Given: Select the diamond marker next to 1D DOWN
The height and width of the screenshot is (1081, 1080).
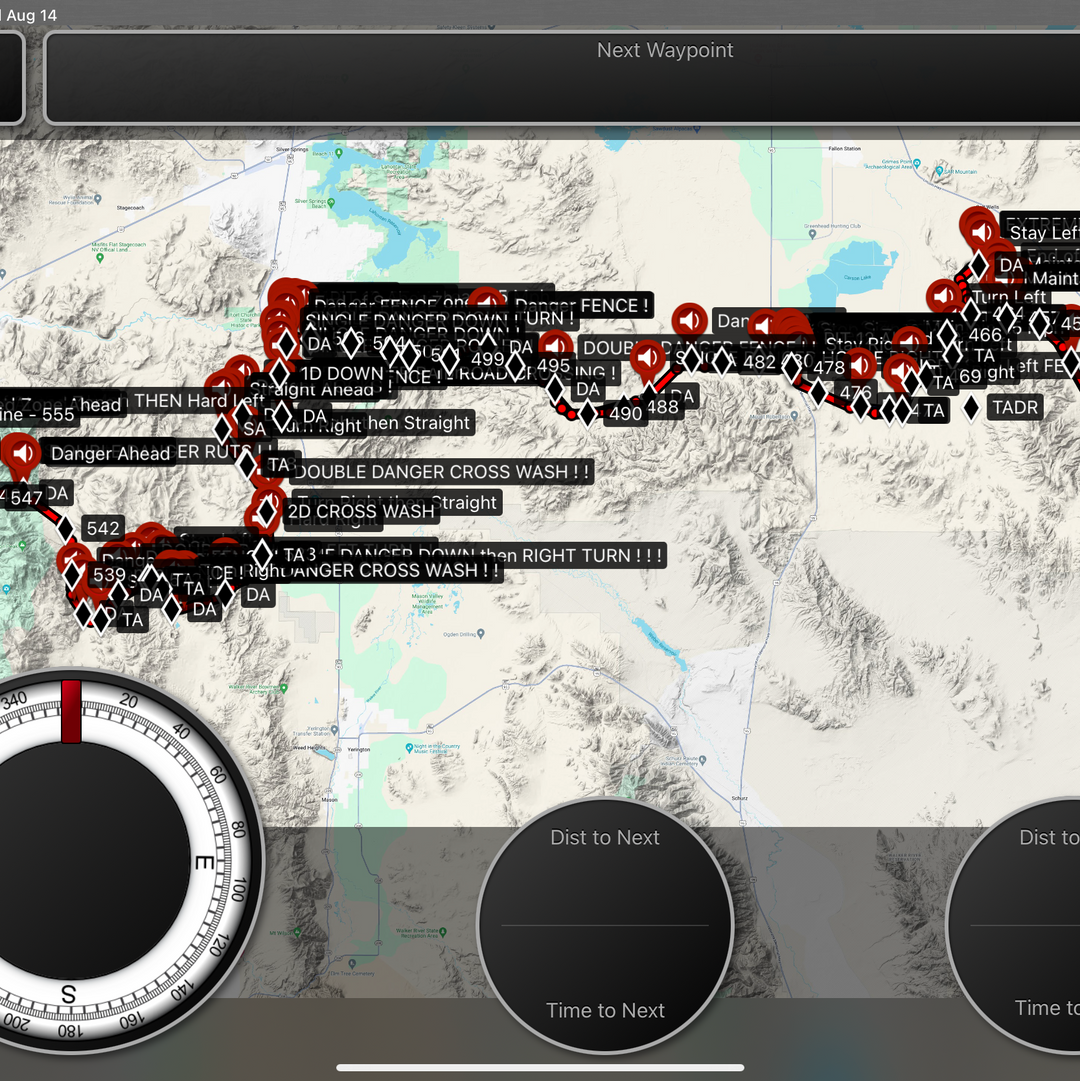Looking at the screenshot, I should coord(280,373).
